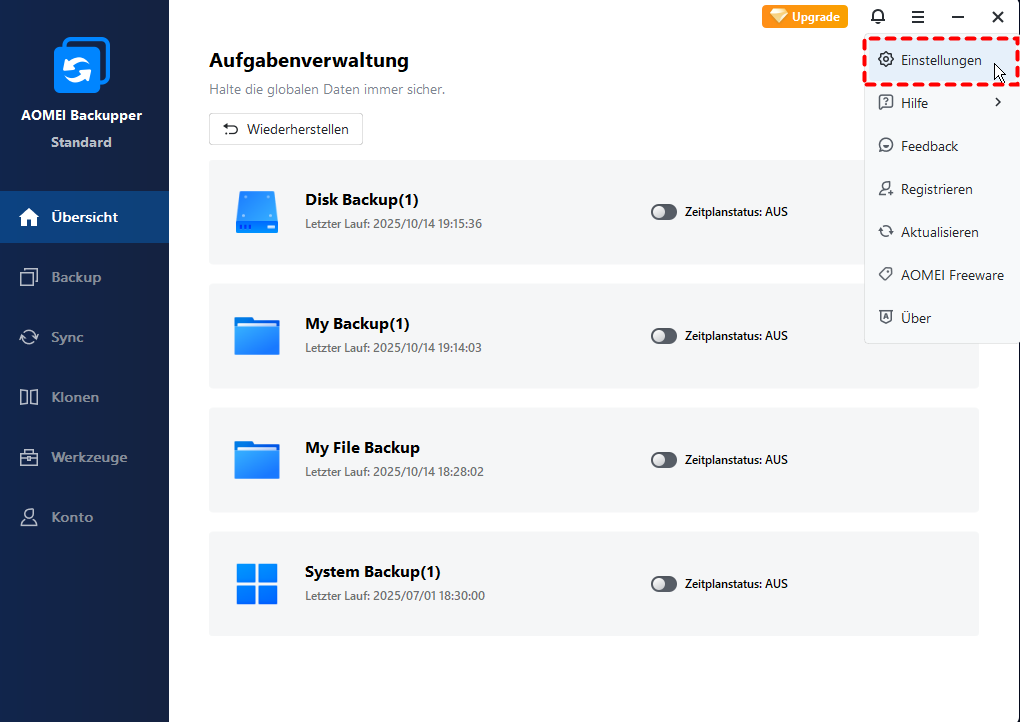The width and height of the screenshot is (1020, 722).
Task: Select the My Backup(1) task title
Action: coord(357,323)
